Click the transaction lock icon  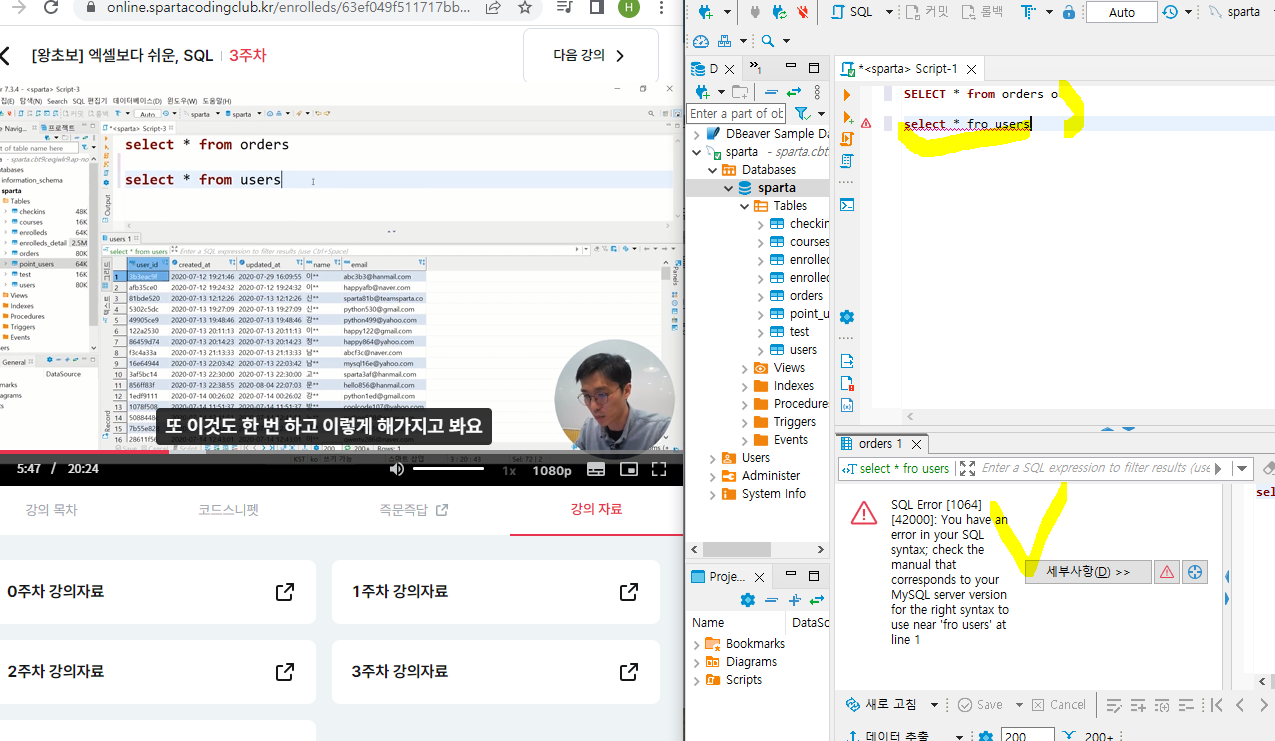(x=1069, y=13)
